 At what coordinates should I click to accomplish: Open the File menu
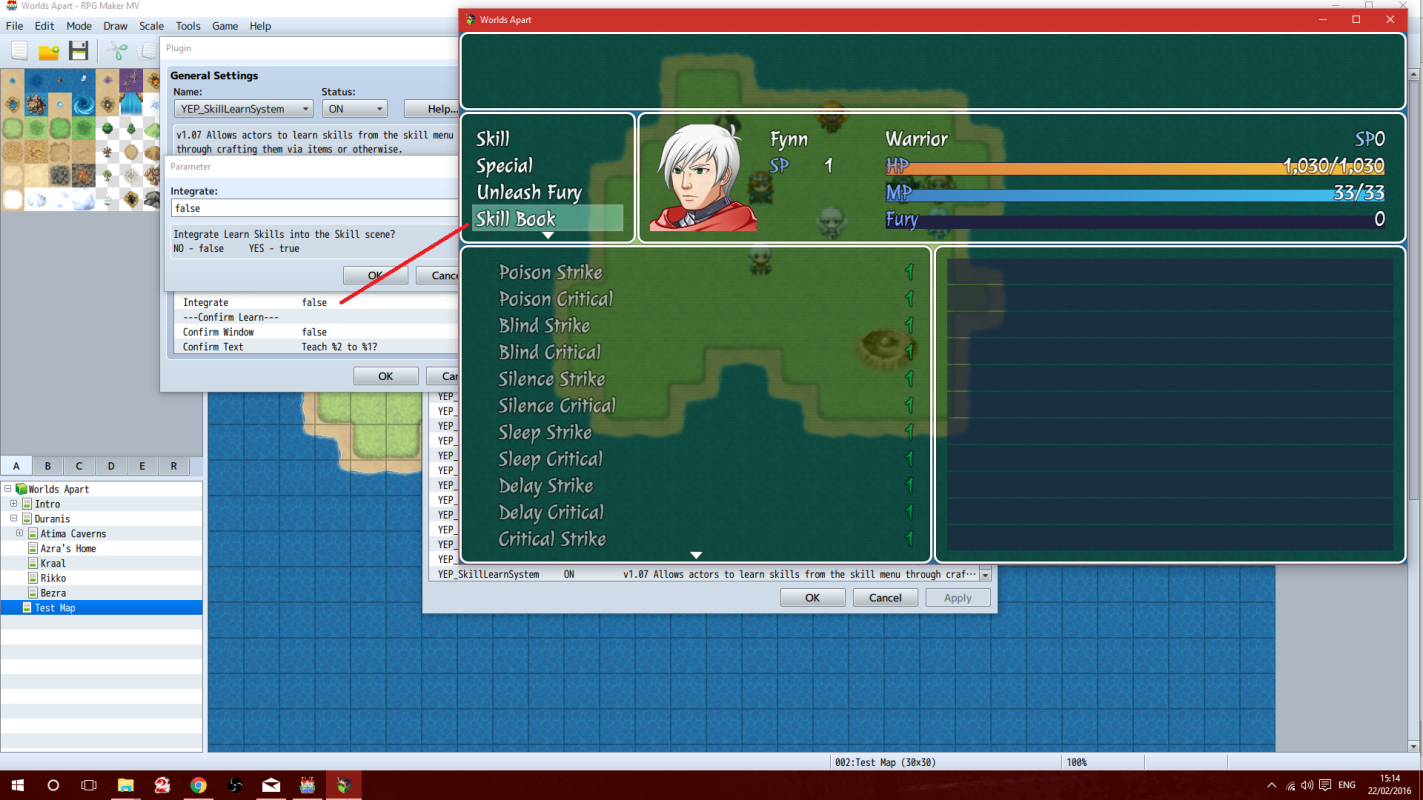click(x=14, y=26)
